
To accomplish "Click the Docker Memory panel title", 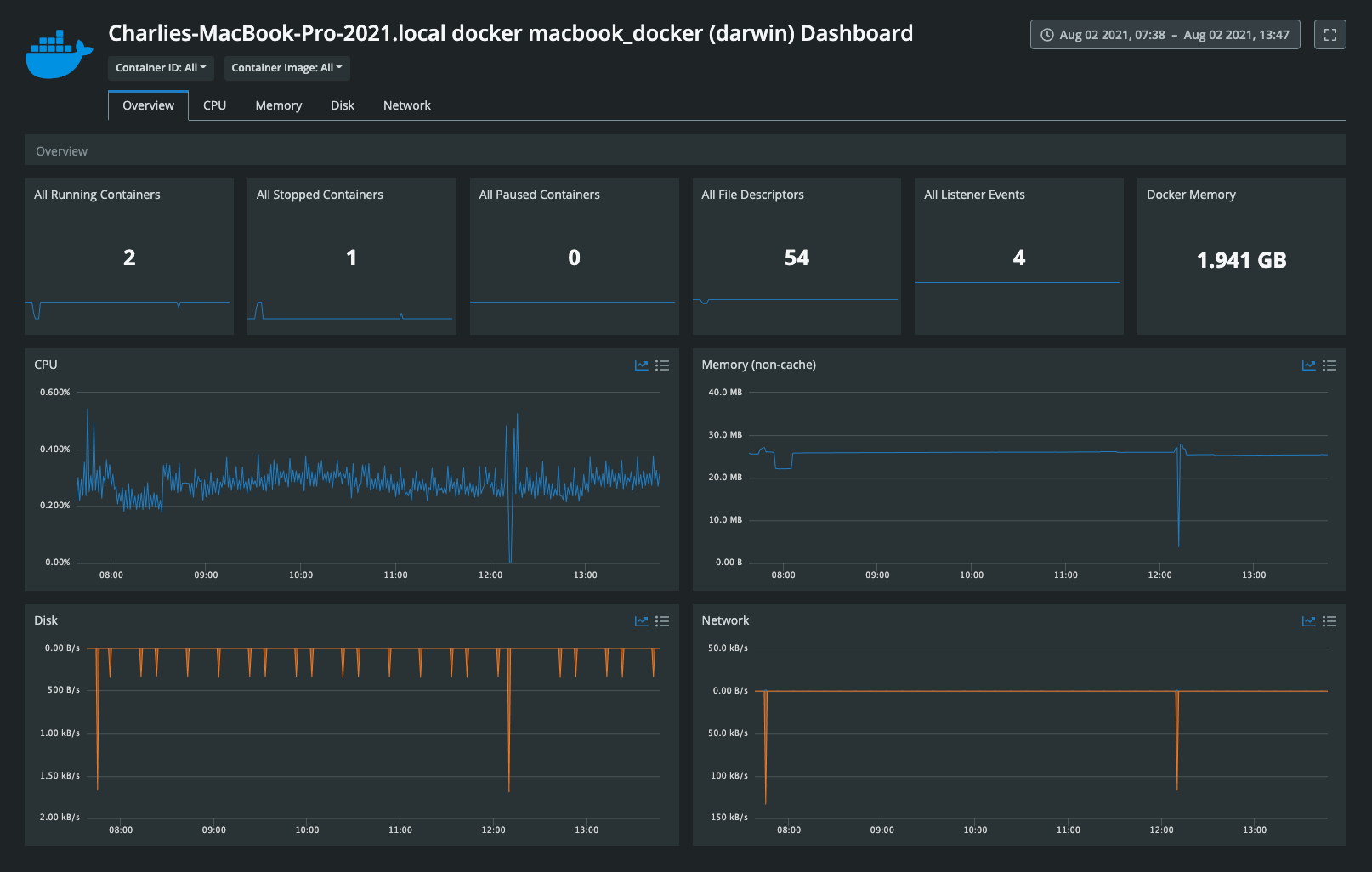I will 1191,195.
